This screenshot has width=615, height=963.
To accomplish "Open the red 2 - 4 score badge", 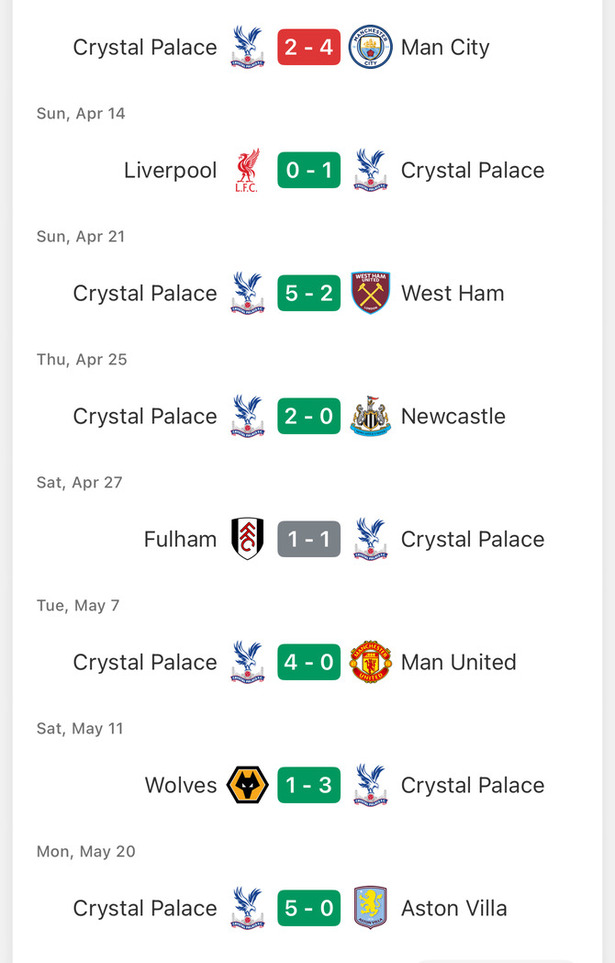I will [x=308, y=47].
